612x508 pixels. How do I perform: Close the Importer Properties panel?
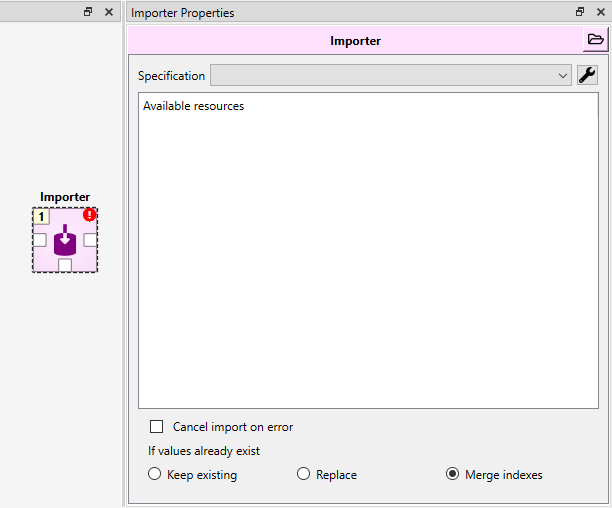click(x=601, y=12)
